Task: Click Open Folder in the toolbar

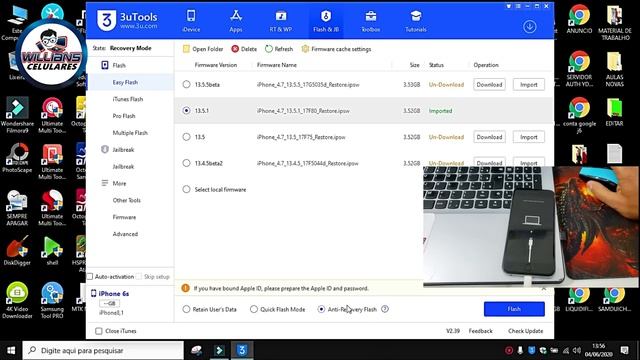Action: tap(203, 49)
